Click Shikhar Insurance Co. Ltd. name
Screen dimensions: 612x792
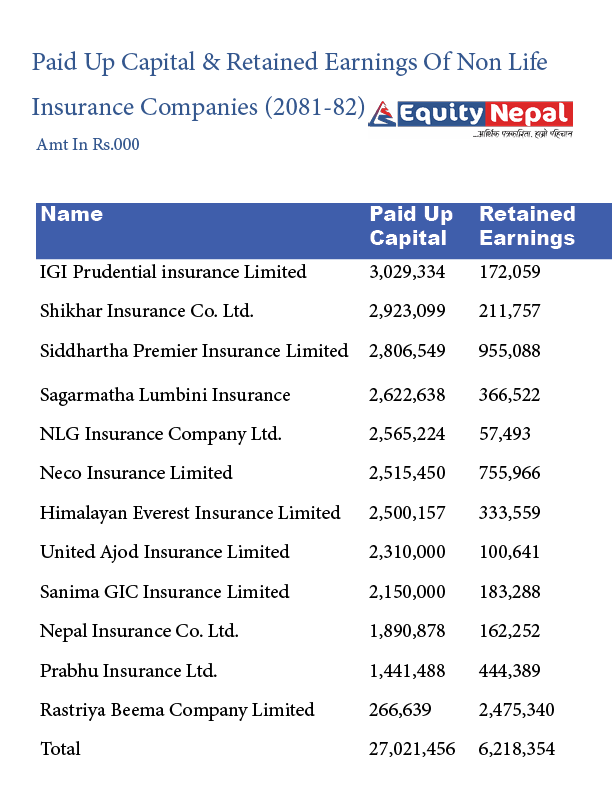147,311
